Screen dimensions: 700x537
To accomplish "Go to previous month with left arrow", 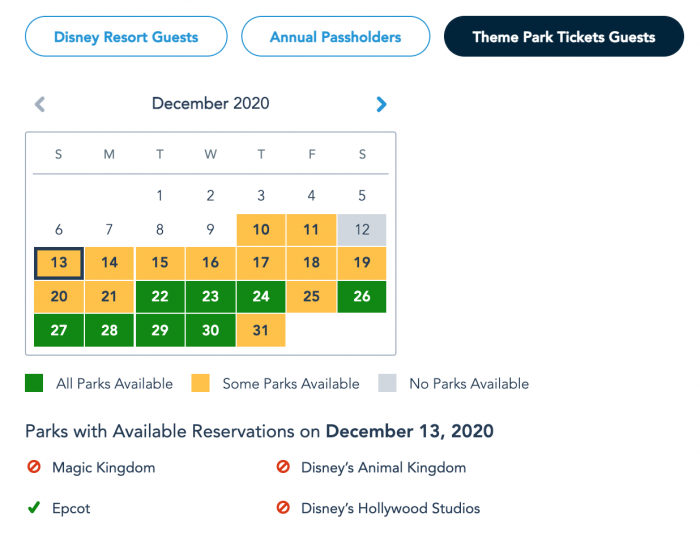I will point(40,104).
